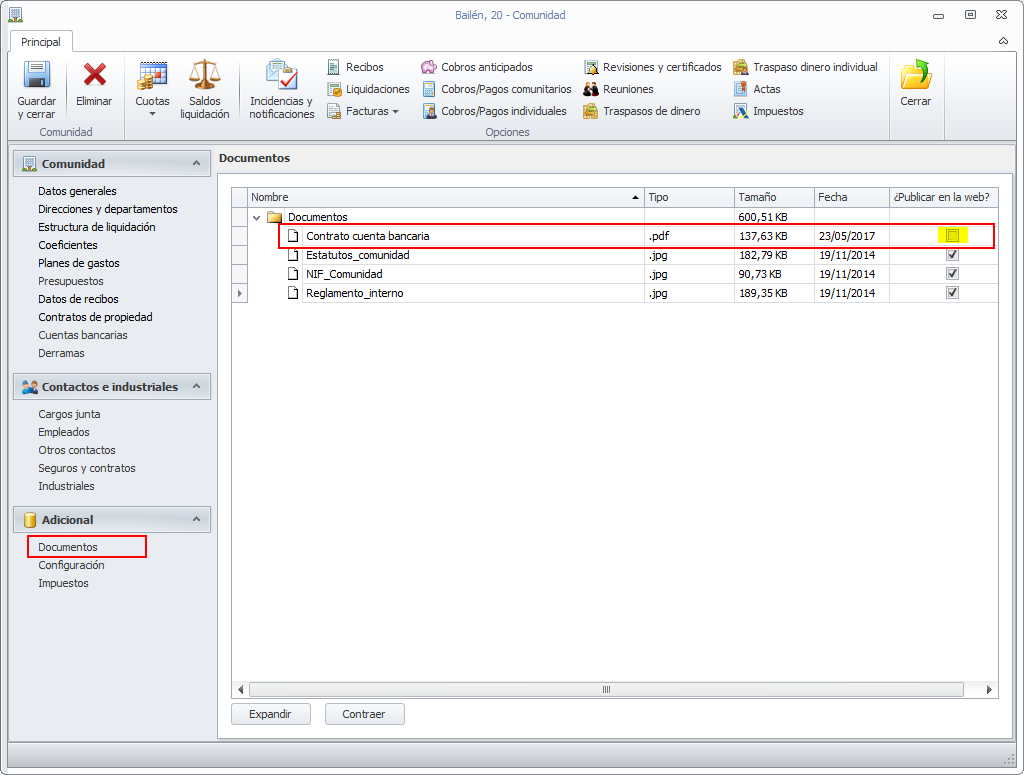
Task: Open Cobros/Pagos individuales
Action: (494, 111)
